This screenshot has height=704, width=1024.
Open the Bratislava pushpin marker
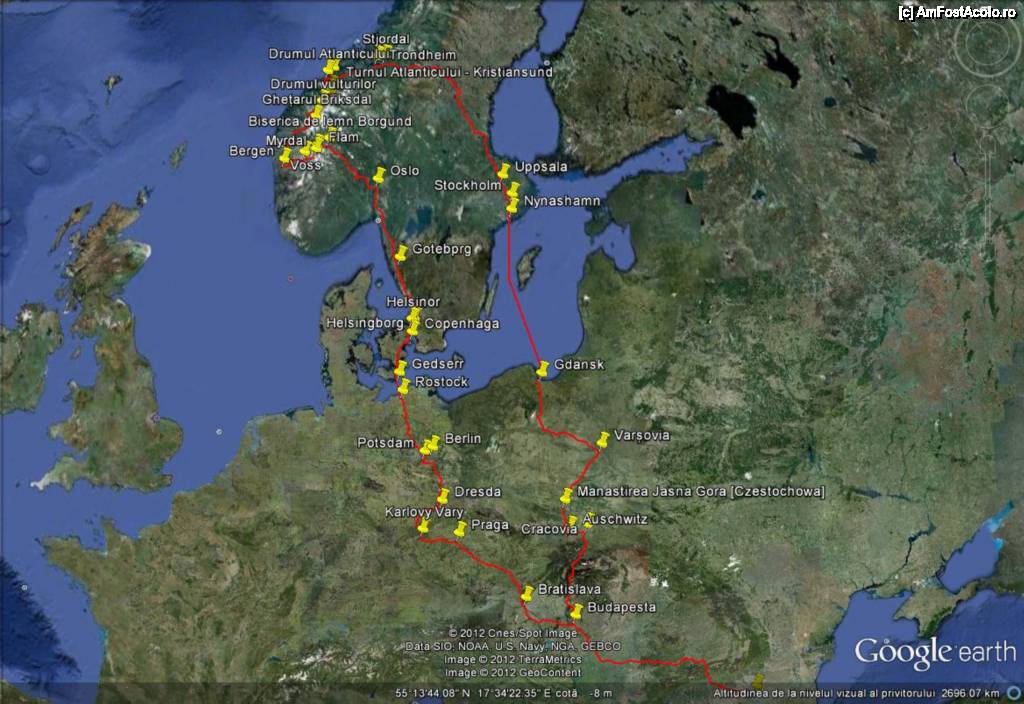[x=527, y=593]
